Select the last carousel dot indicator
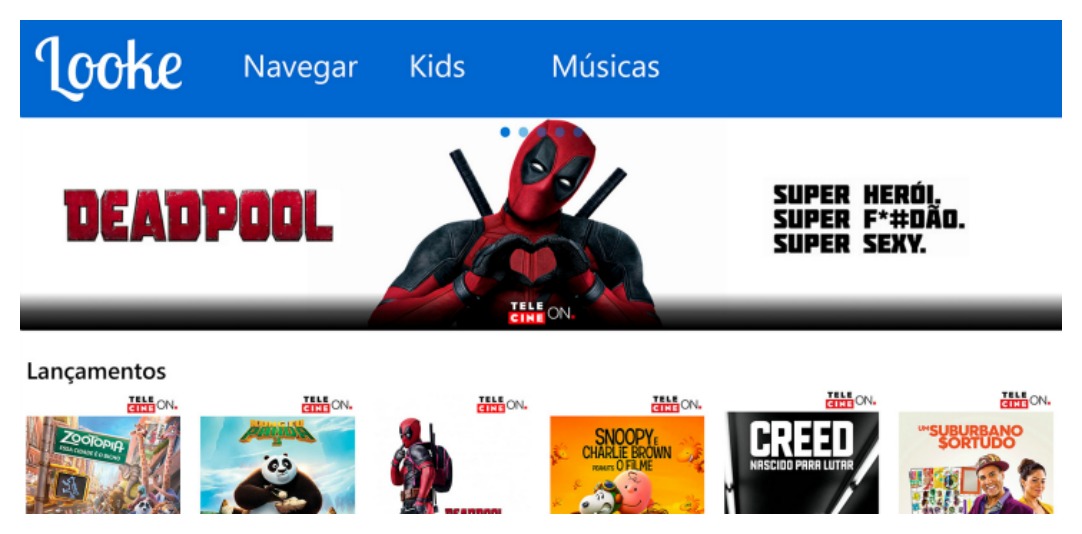 click(x=578, y=132)
